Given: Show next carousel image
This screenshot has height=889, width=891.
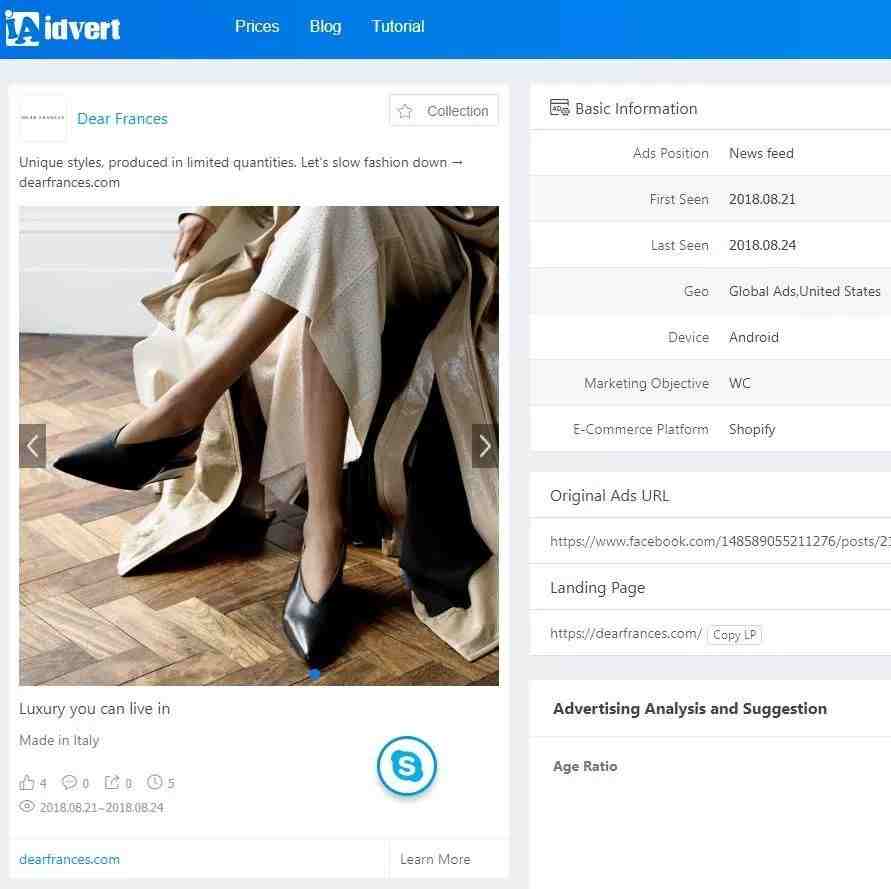Looking at the screenshot, I should [x=485, y=446].
